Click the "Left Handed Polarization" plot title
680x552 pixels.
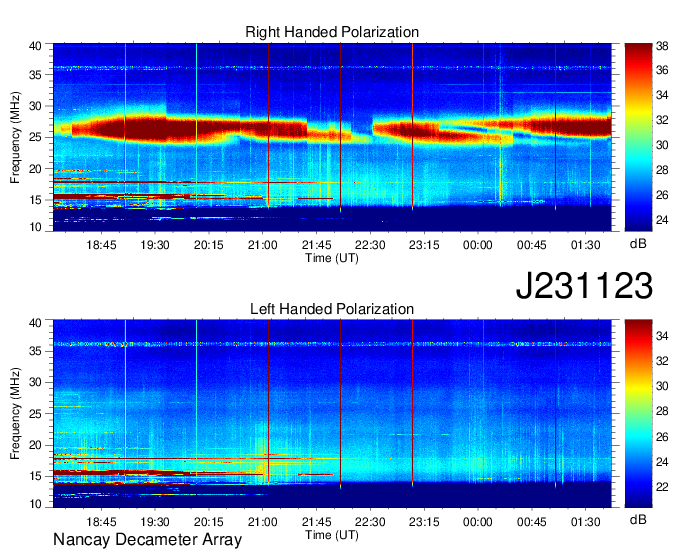(332, 309)
